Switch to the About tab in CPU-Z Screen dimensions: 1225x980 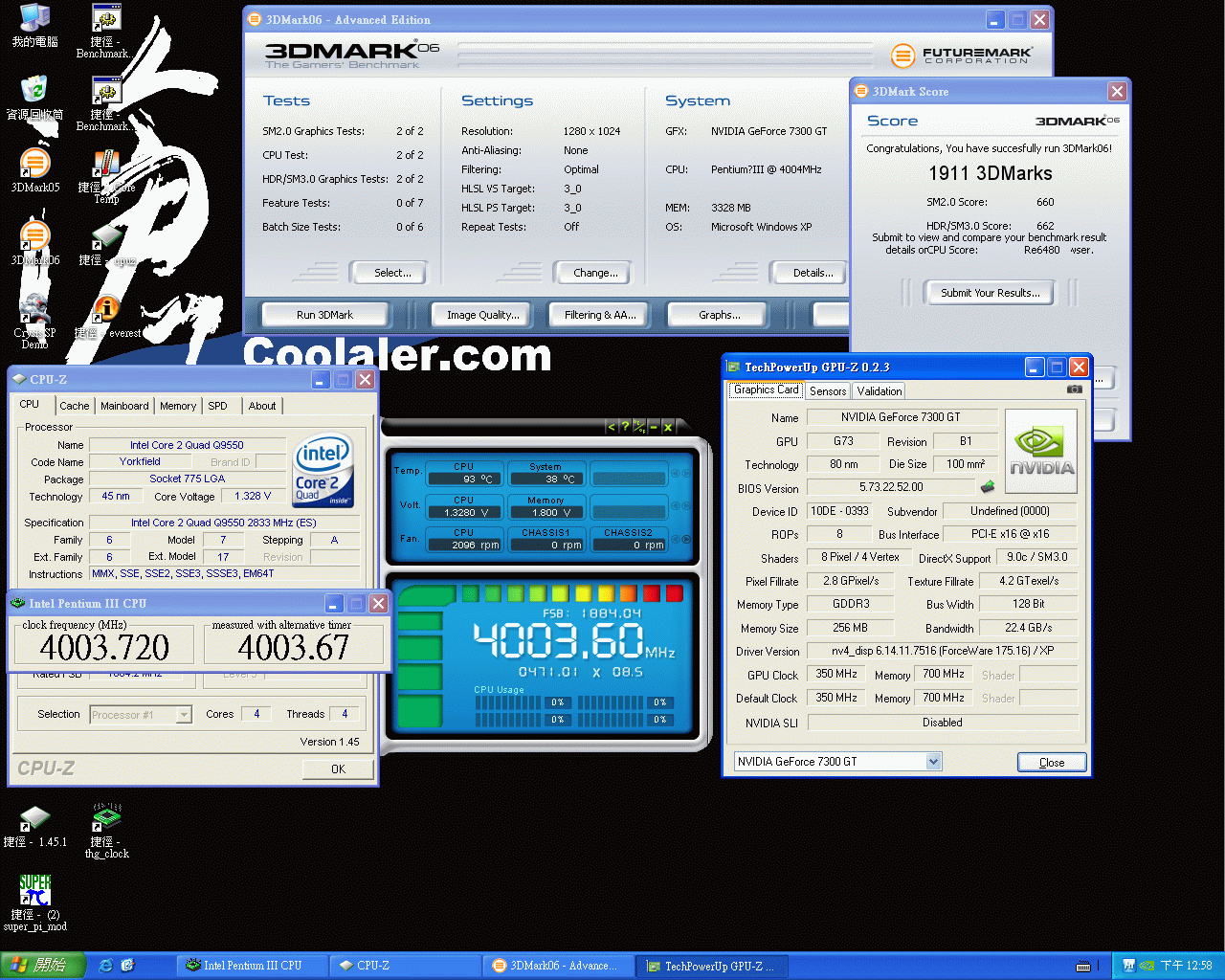(262, 406)
